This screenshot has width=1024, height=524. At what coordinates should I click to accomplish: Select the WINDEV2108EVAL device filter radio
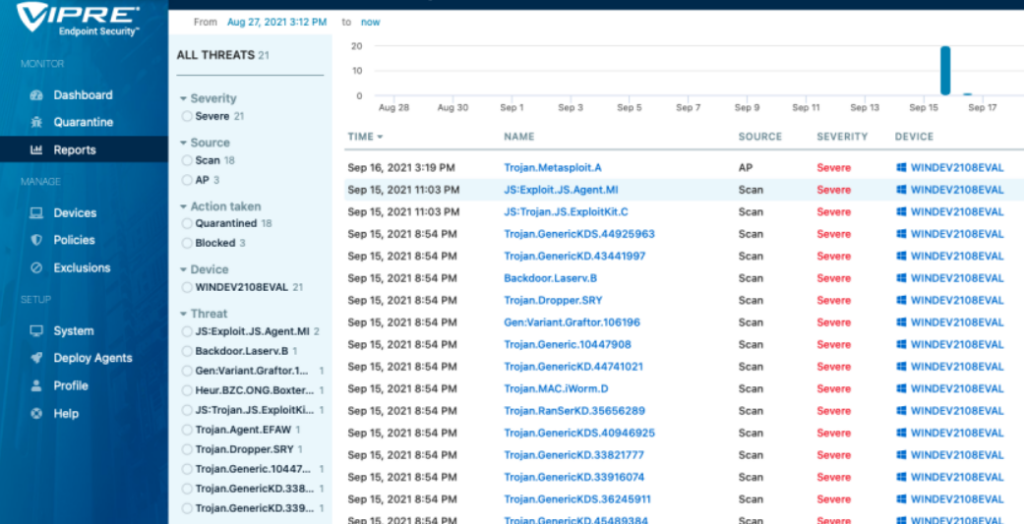pyautogui.click(x=187, y=287)
